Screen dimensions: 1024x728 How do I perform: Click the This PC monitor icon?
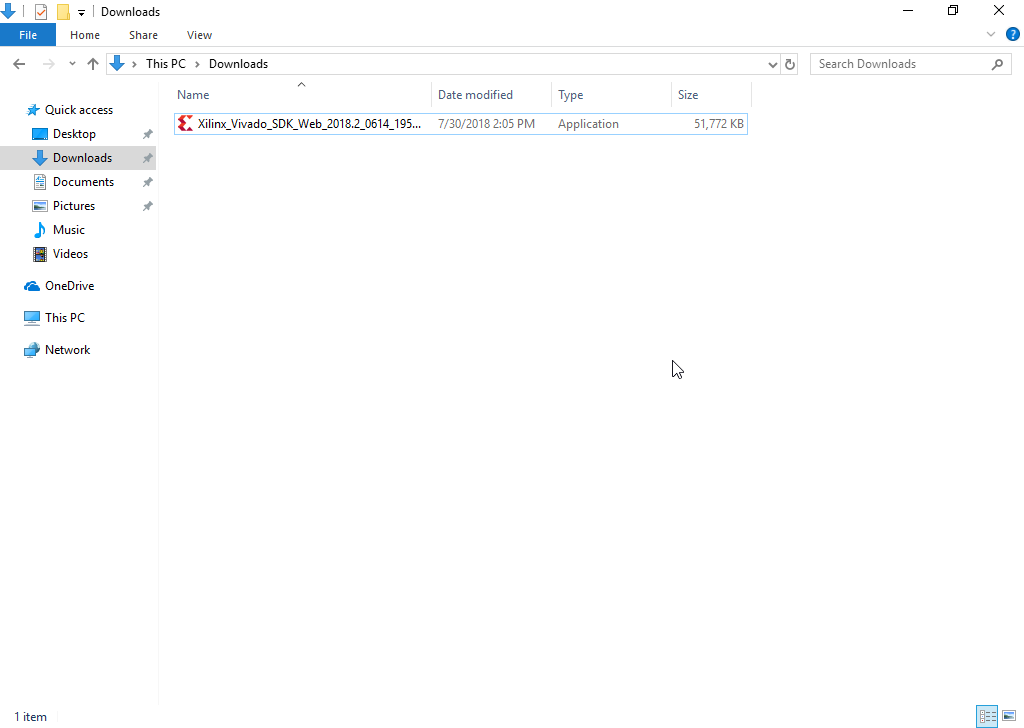[32, 318]
